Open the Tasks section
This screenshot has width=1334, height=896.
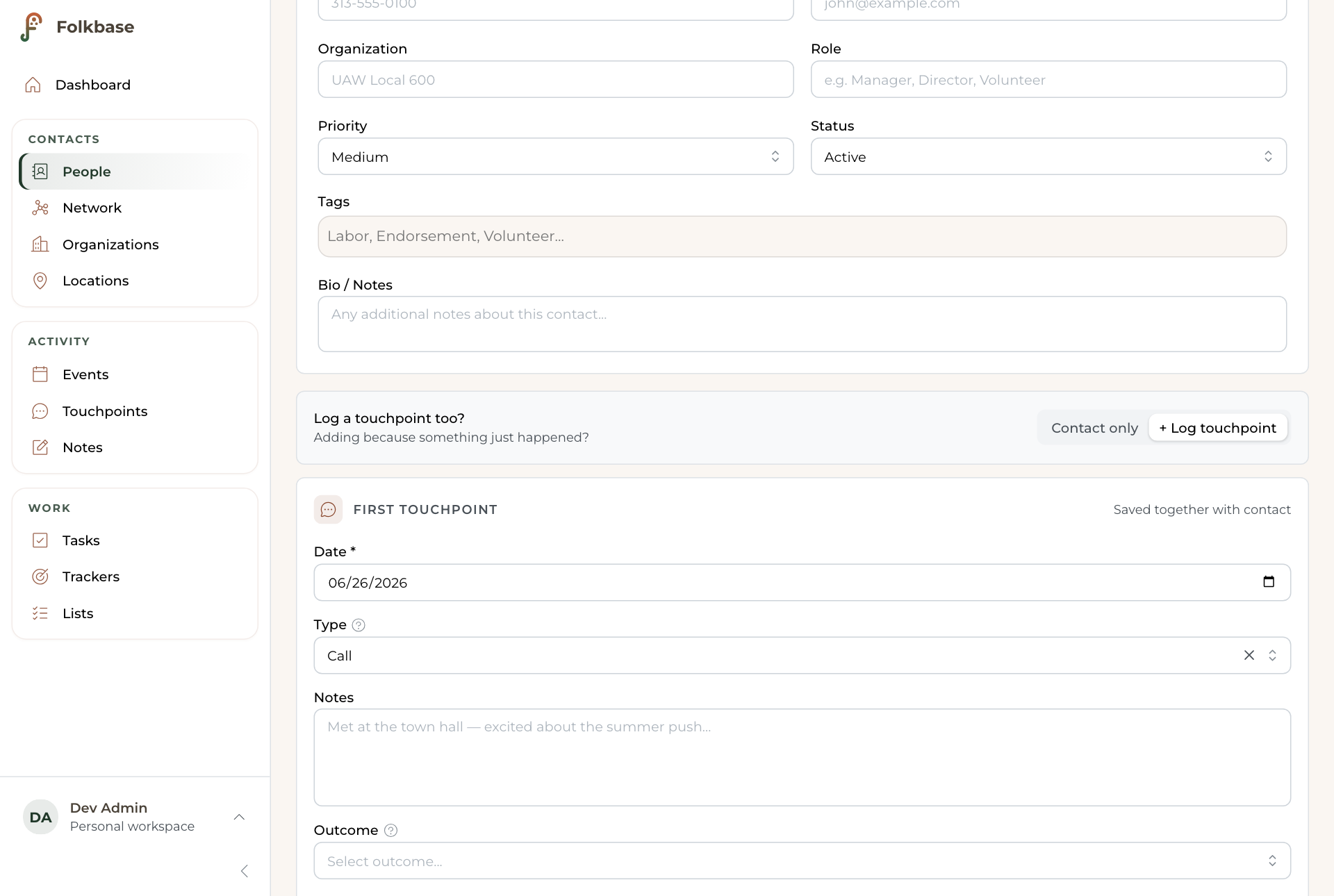pyautogui.click(x=135, y=540)
